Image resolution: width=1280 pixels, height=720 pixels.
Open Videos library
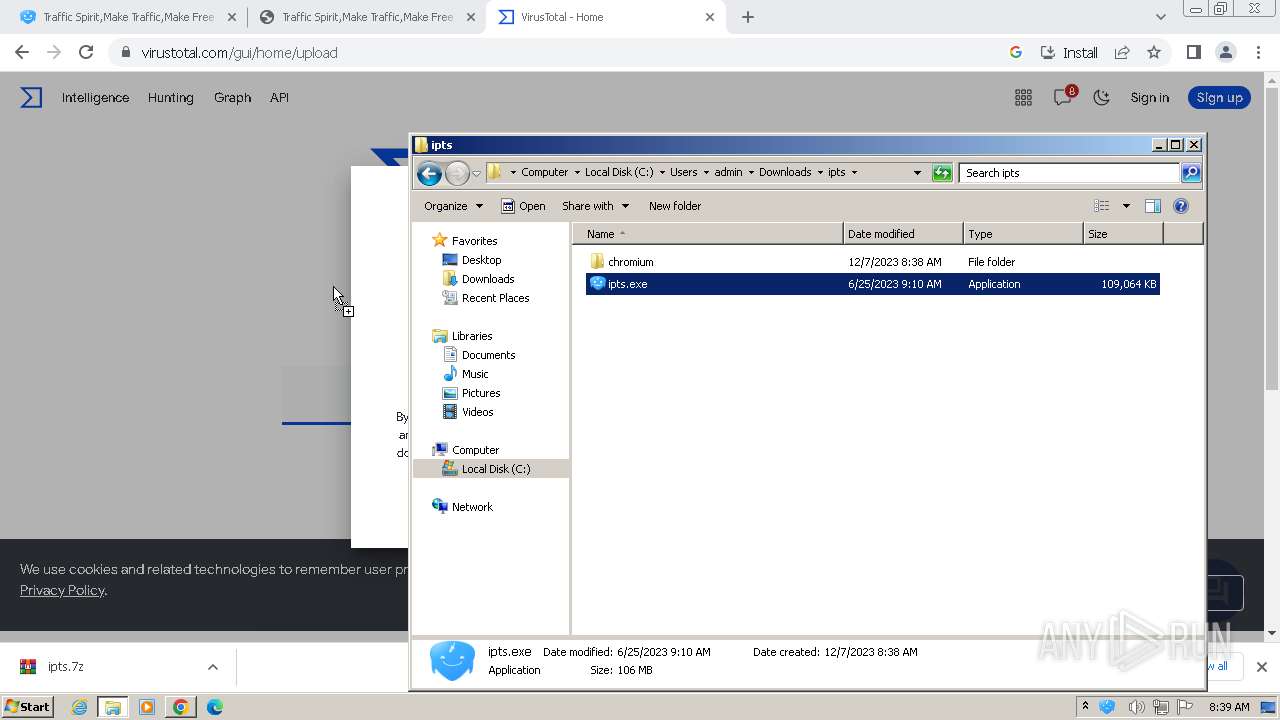[x=477, y=412]
